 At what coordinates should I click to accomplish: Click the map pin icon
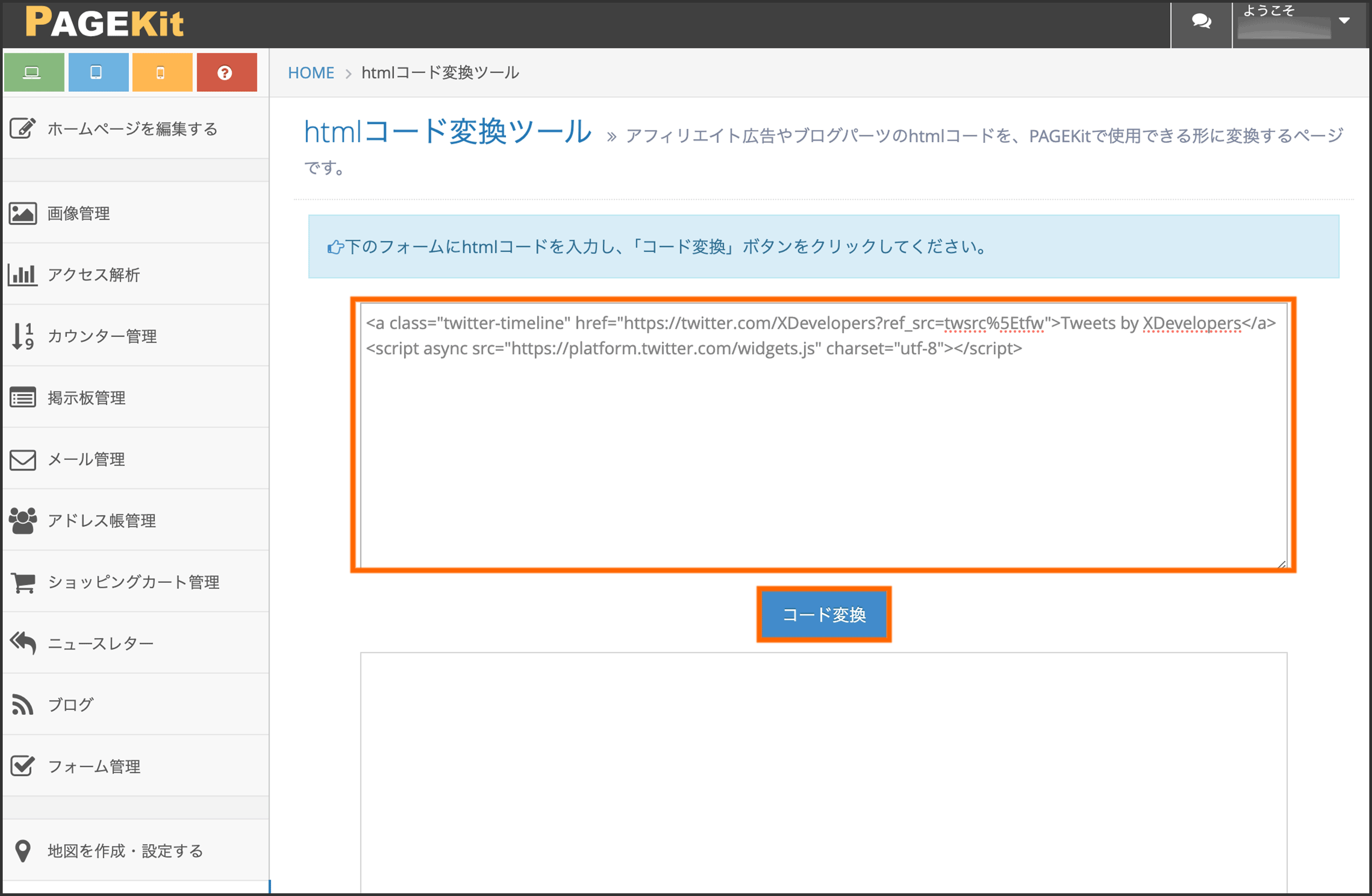23,851
